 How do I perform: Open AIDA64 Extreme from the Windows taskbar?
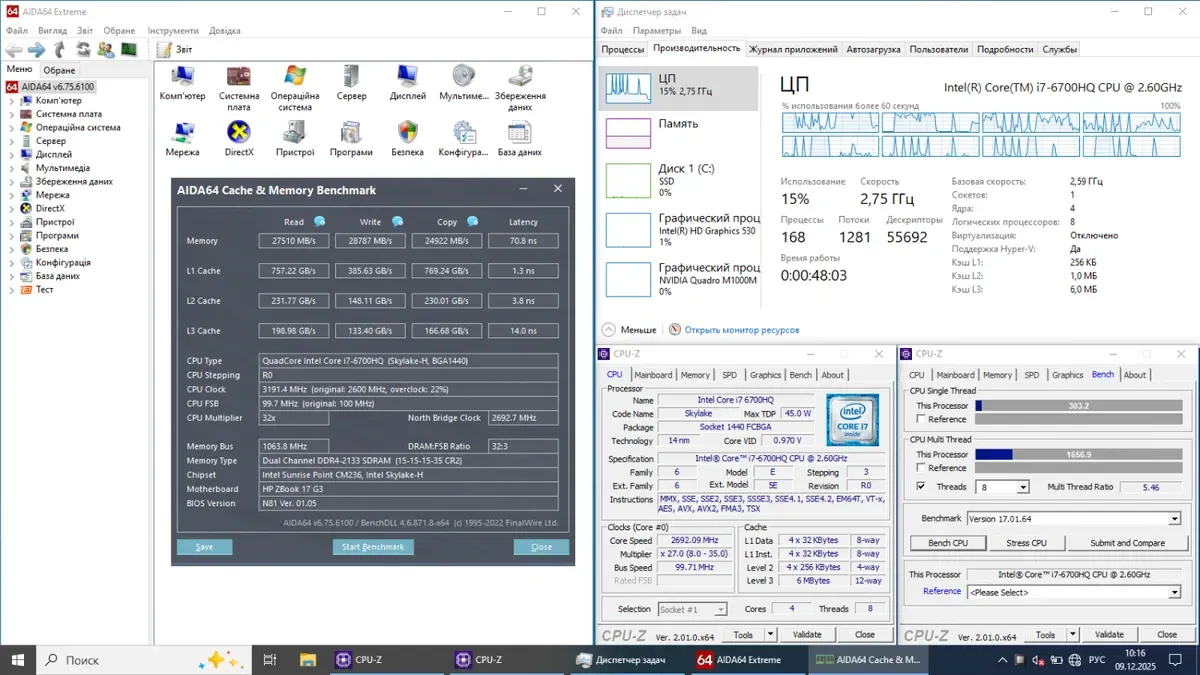(738, 660)
